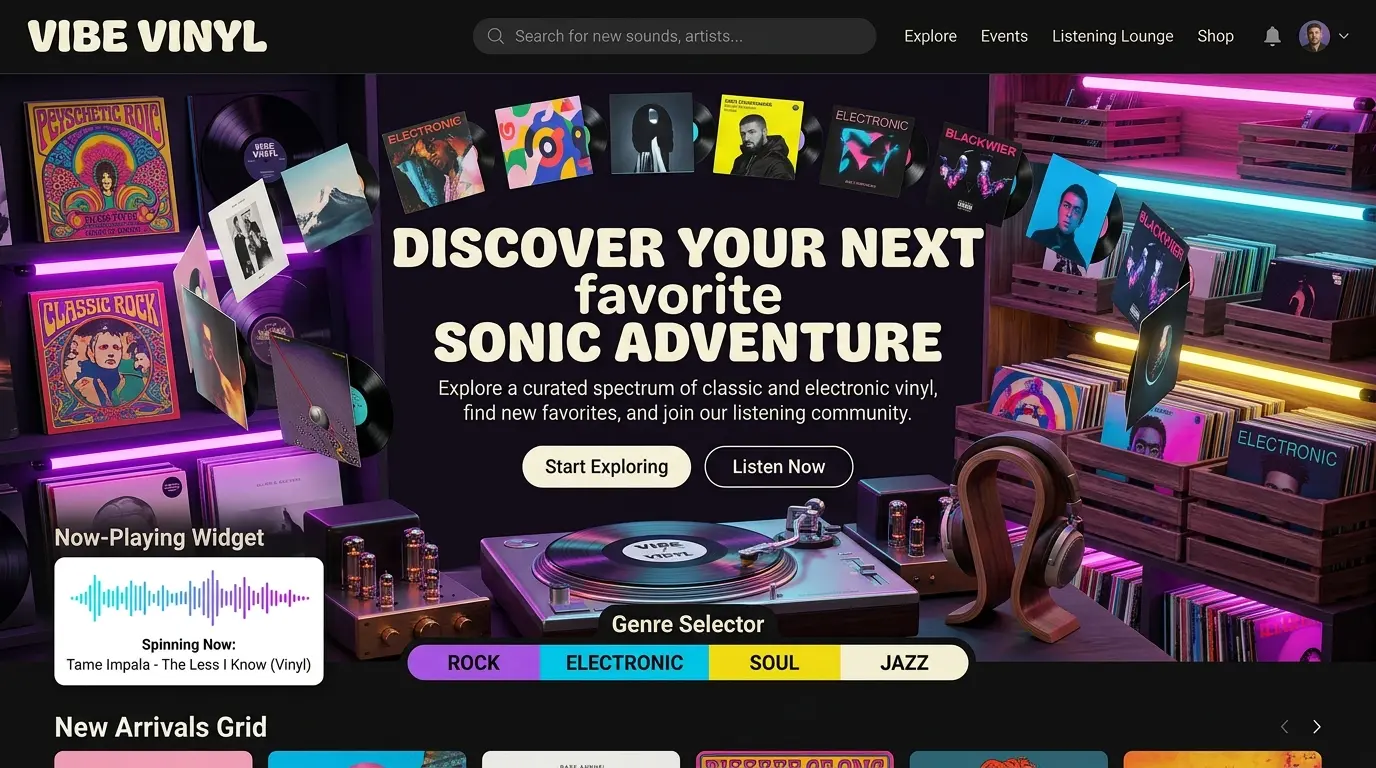The image size is (1376, 768).
Task: Click the Listen Now button
Action: coord(778,467)
